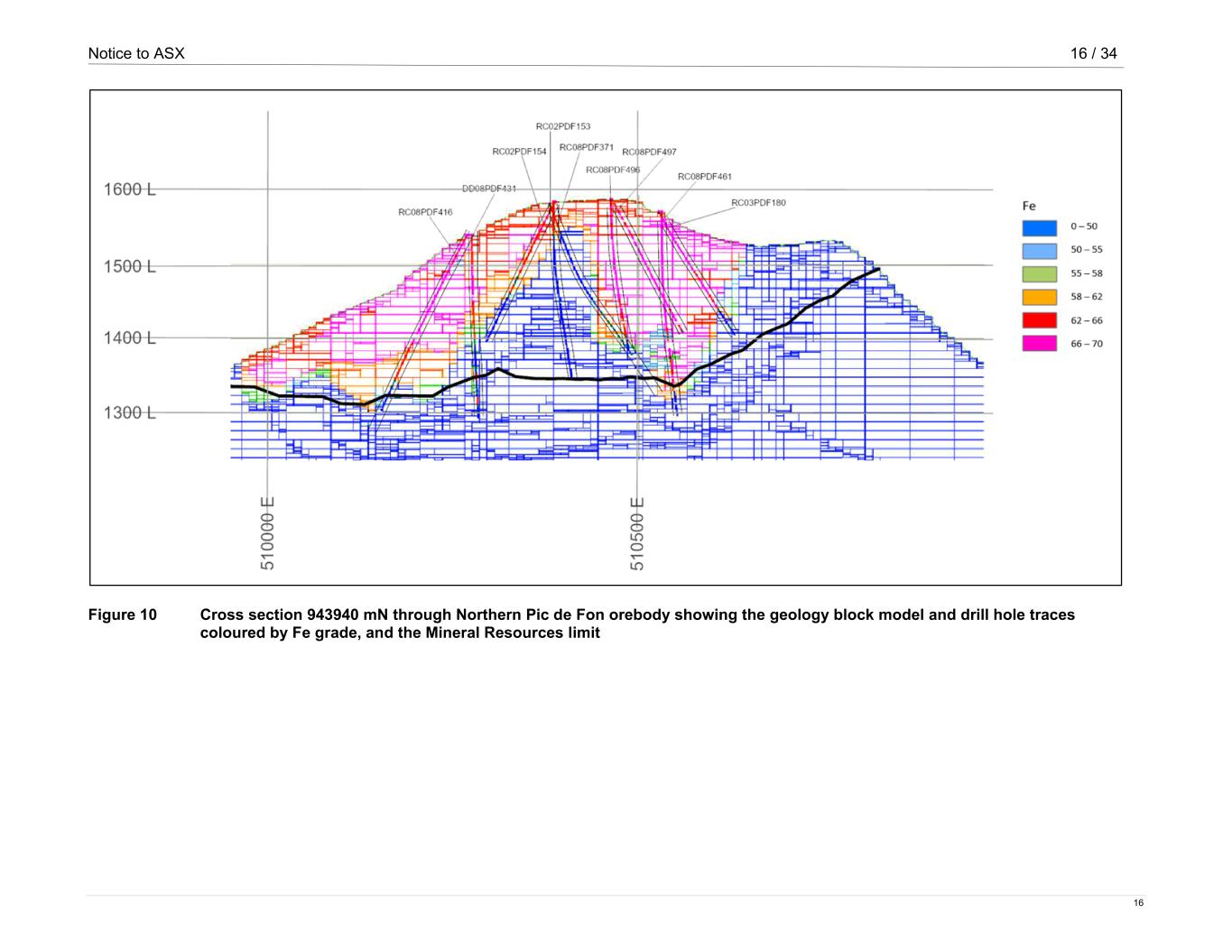Click the 1300 L elevation label

pyautogui.click(x=130, y=413)
